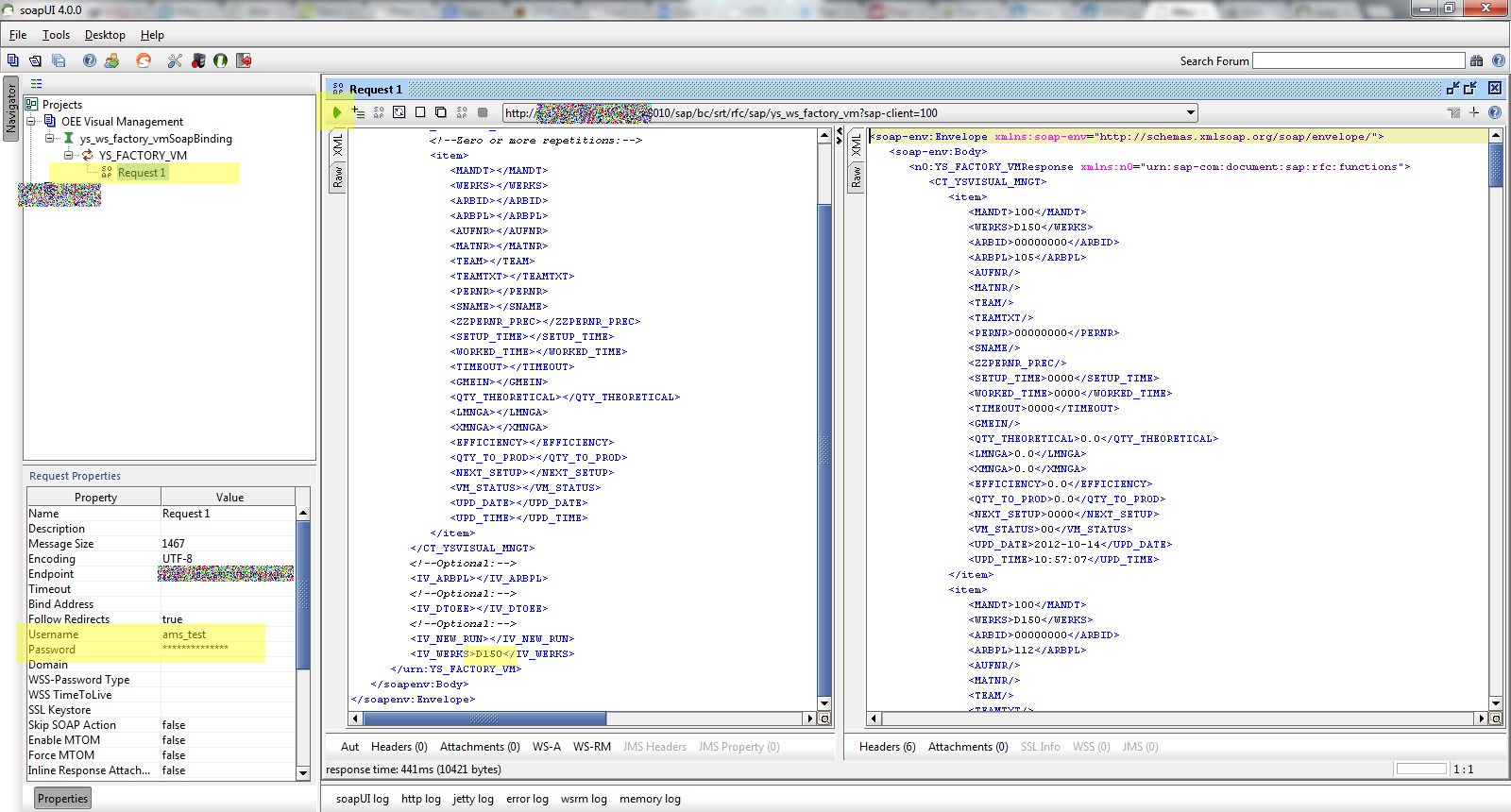Click the New soapUI Project toolbar icon
1511x812 pixels.
click(13, 60)
